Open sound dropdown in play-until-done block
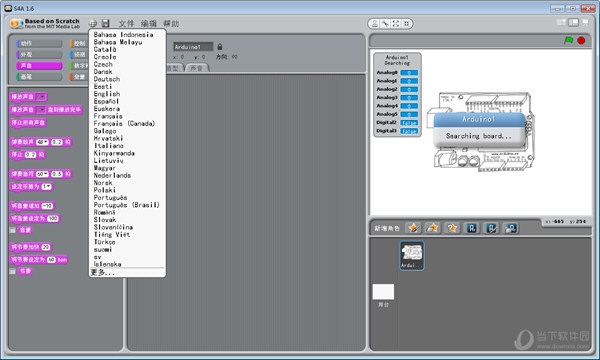 [41, 110]
